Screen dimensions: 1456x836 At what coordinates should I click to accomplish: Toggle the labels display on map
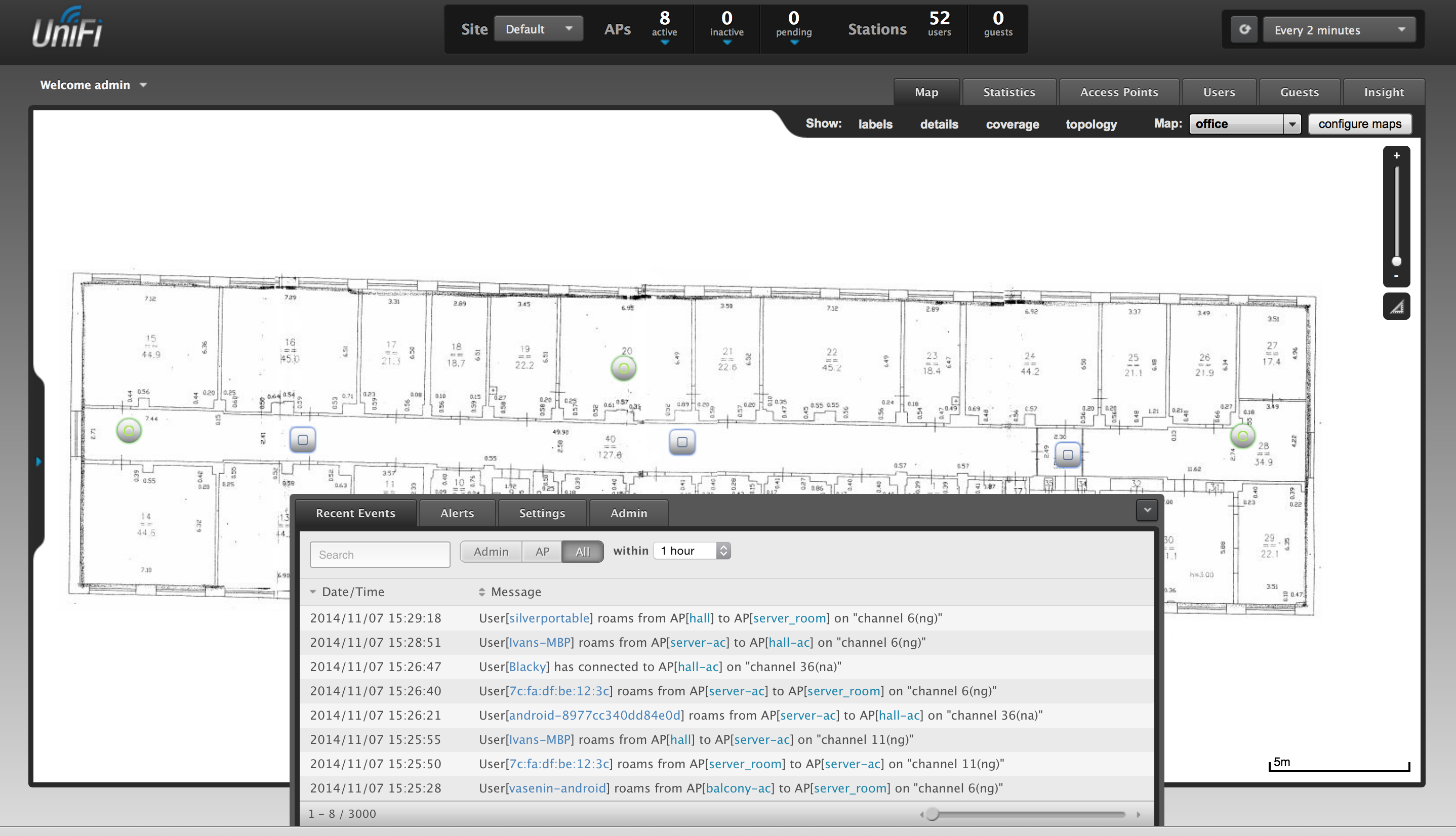pos(875,124)
